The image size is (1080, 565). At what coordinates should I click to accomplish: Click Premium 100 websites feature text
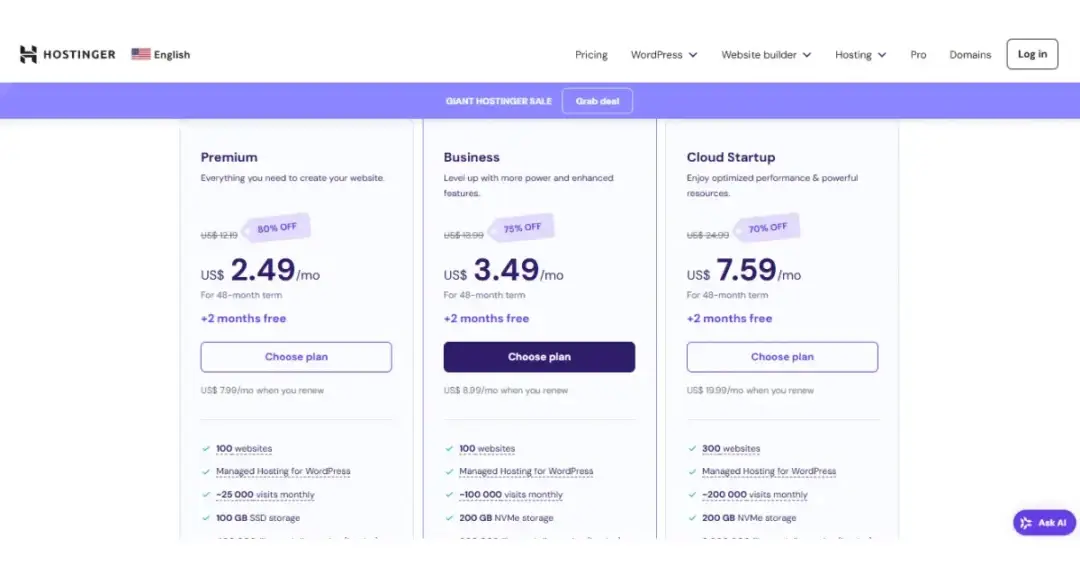pyautogui.click(x=244, y=449)
